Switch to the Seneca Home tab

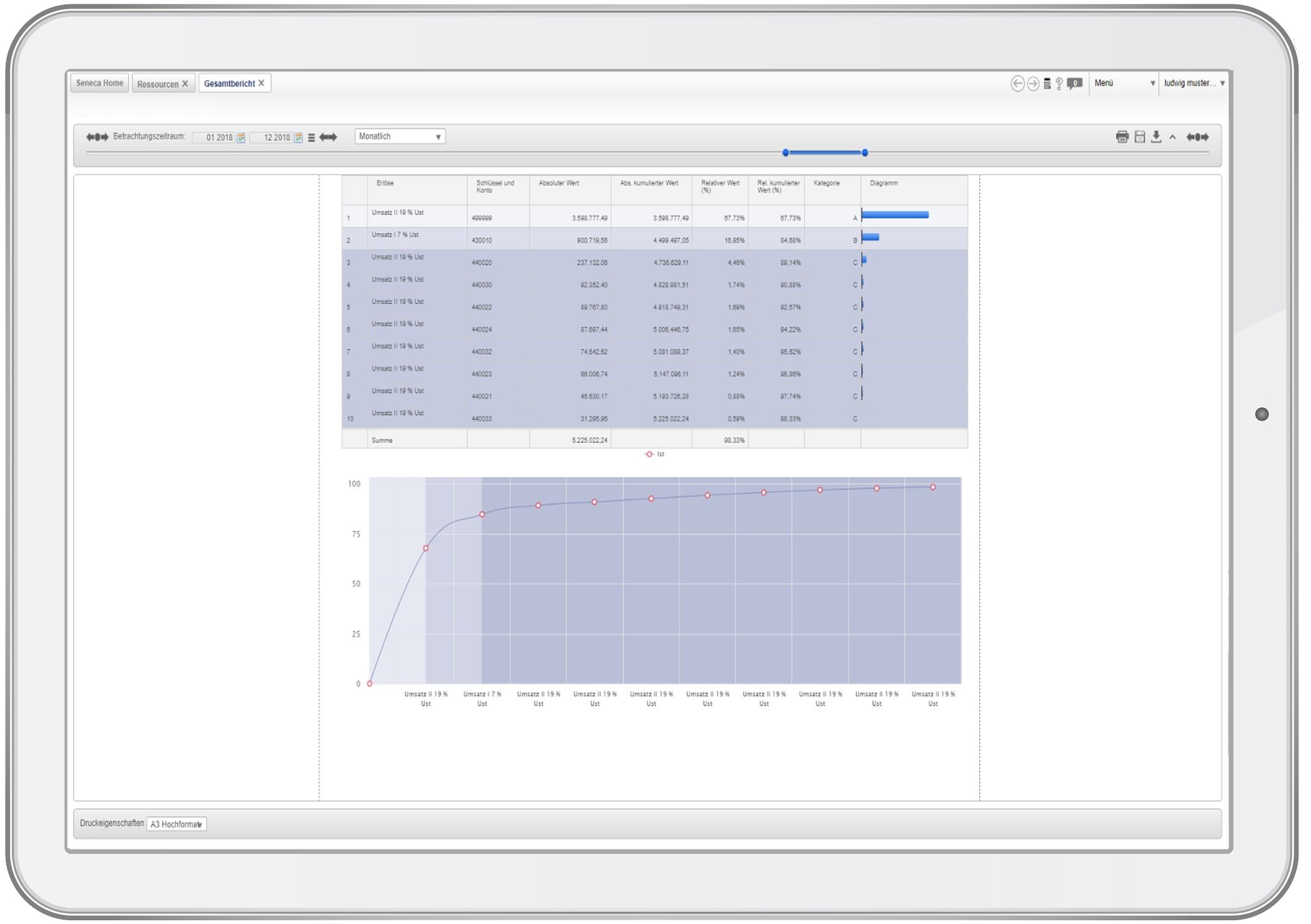tap(99, 83)
